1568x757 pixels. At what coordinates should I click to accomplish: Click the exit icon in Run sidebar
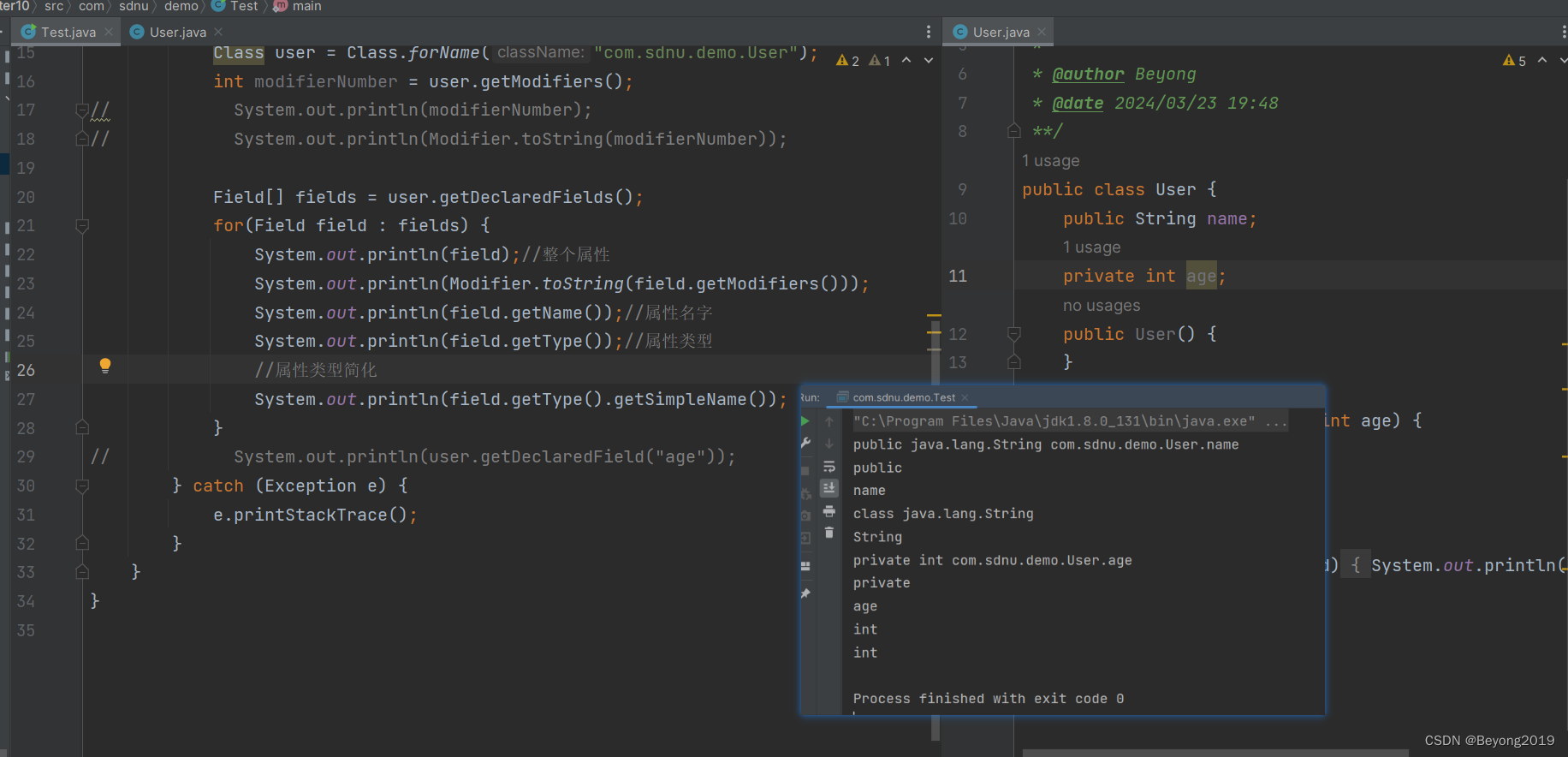click(805, 539)
